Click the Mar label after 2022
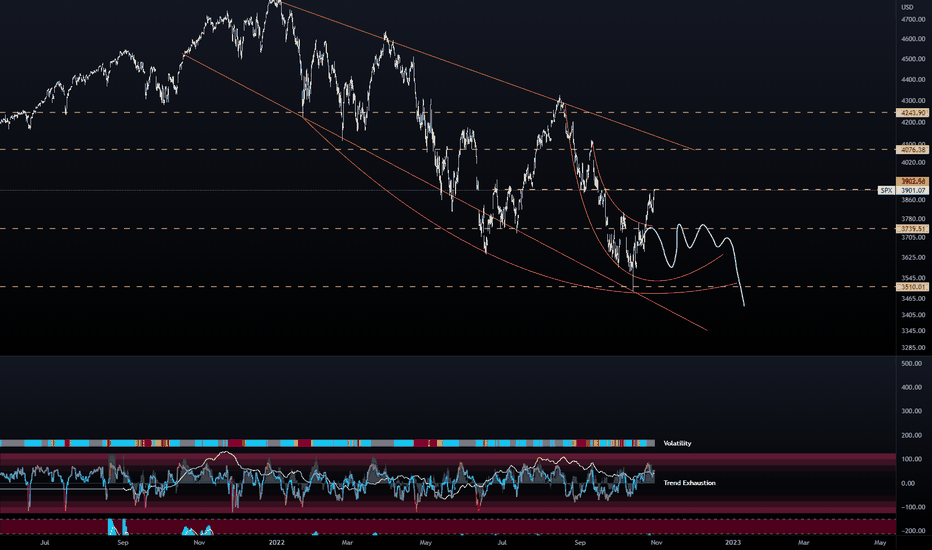Image resolution: width=932 pixels, height=550 pixels. click(x=347, y=542)
